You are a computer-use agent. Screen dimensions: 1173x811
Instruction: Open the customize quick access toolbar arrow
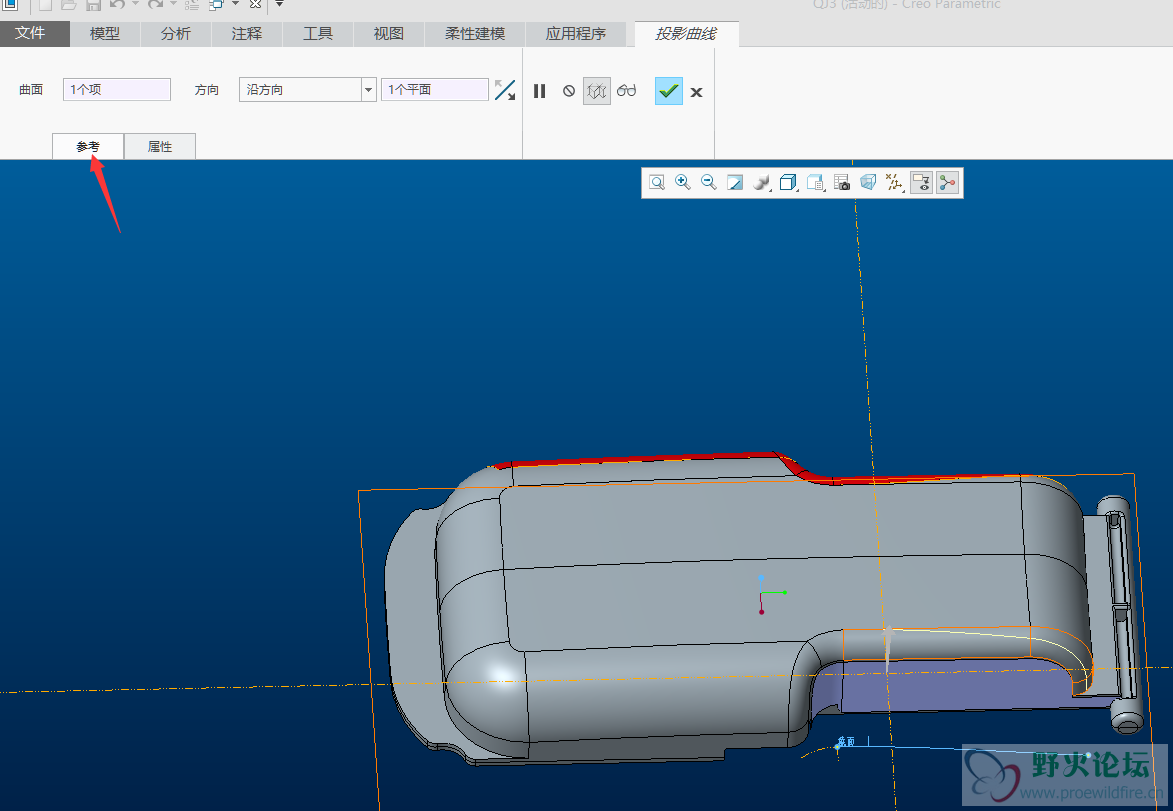(279, 4)
